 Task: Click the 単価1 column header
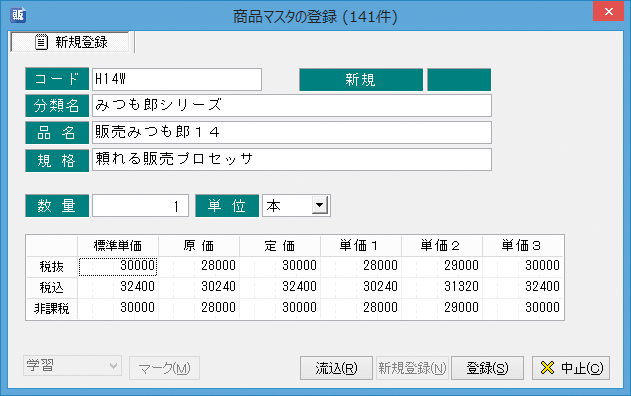361,245
